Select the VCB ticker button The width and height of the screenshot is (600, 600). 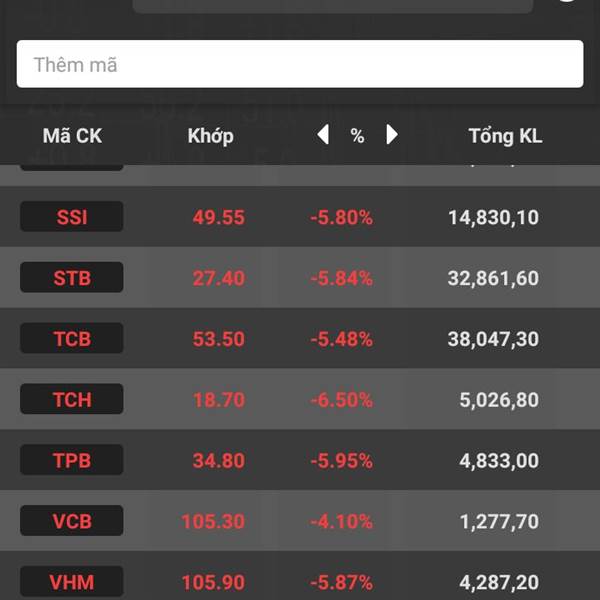72,521
